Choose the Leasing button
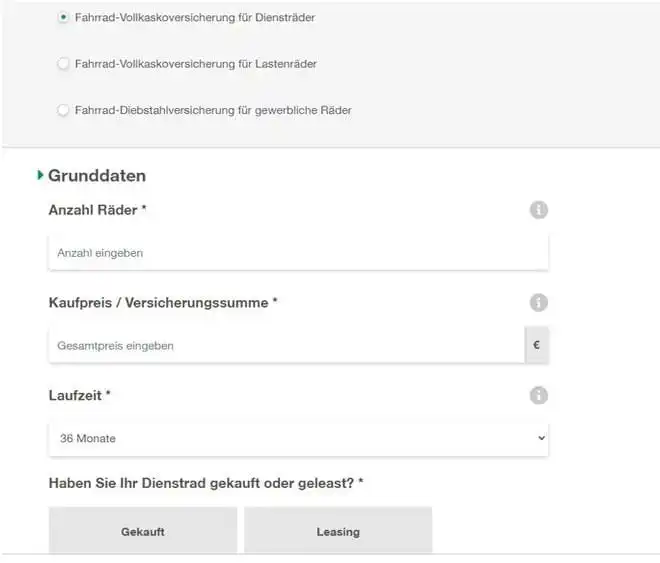This screenshot has width=660, height=563. (338, 531)
